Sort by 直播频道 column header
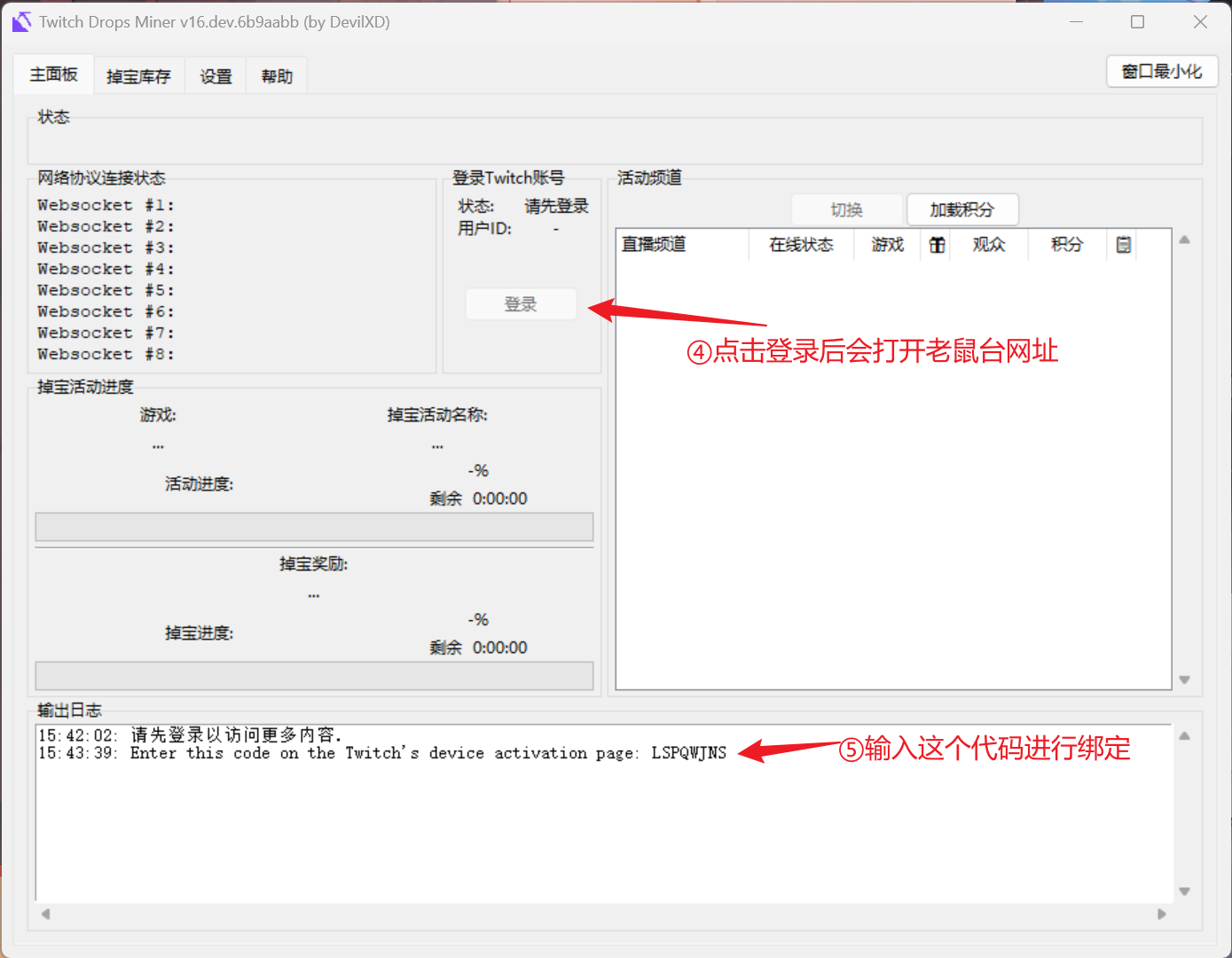 [682, 245]
